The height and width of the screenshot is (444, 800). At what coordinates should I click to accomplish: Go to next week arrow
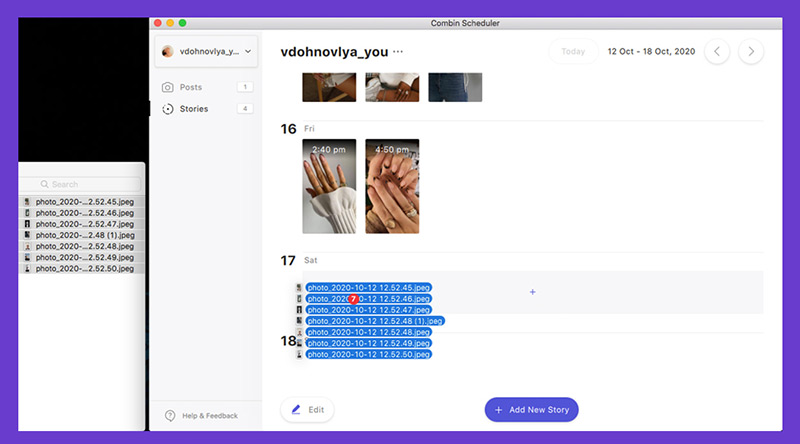(x=751, y=52)
